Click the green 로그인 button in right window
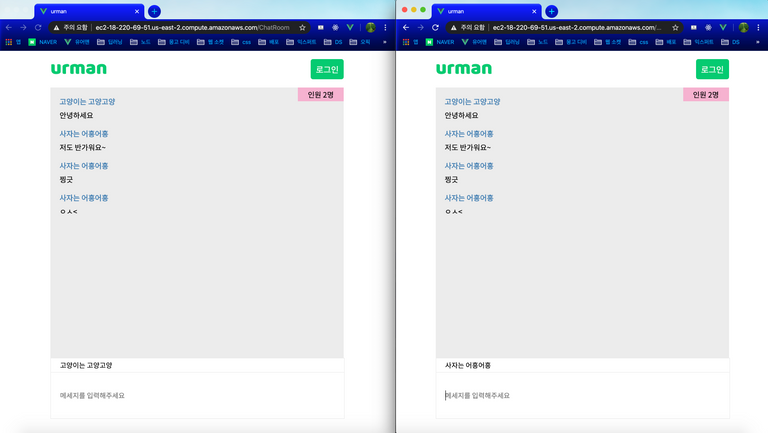This screenshot has height=433, width=768. coord(713,69)
